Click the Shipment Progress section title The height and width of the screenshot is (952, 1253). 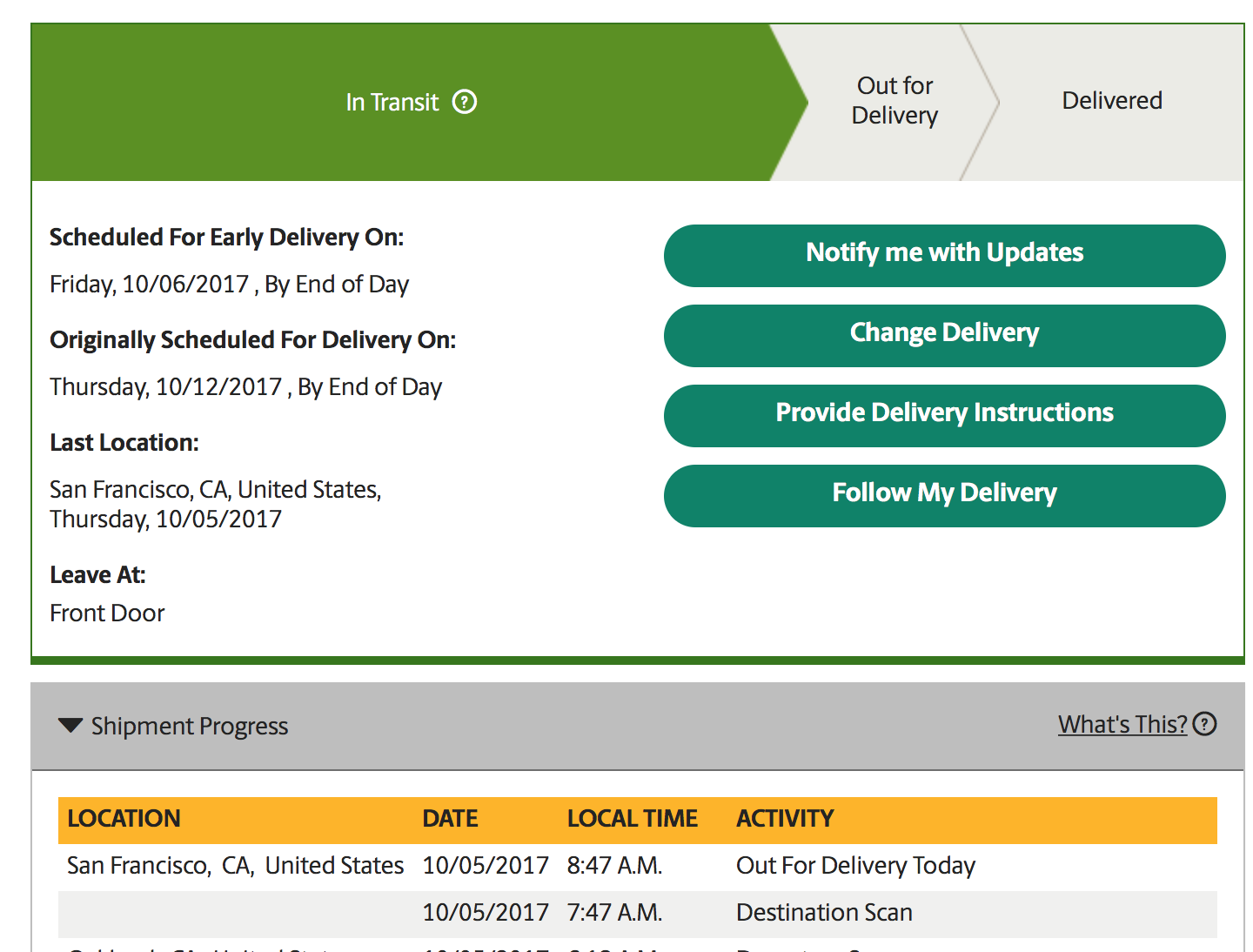tap(190, 727)
